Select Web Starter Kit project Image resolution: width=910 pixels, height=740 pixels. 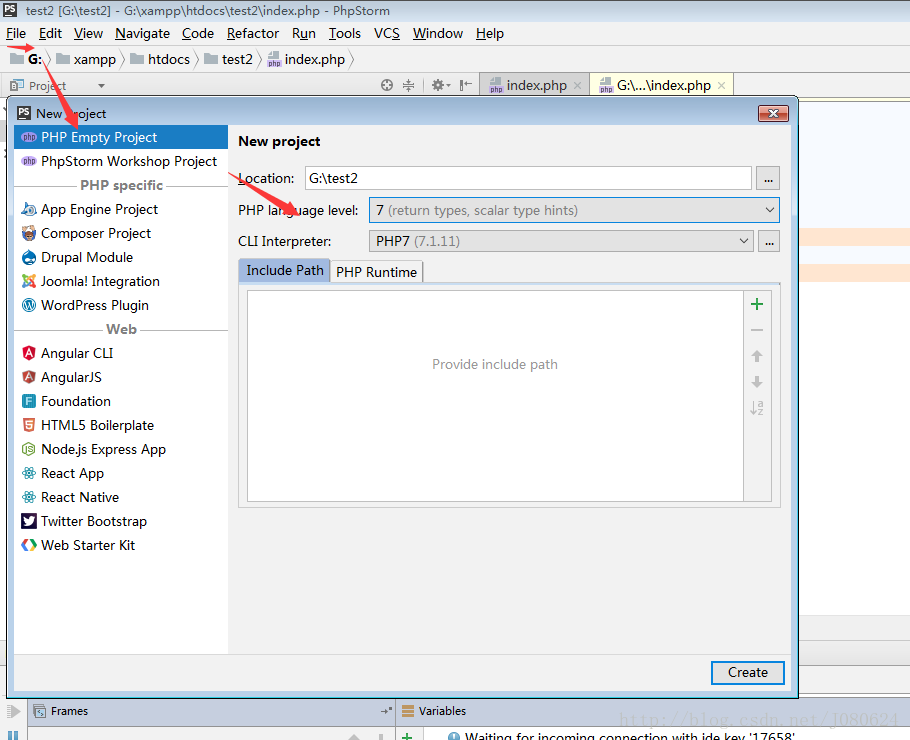click(121, 546)
